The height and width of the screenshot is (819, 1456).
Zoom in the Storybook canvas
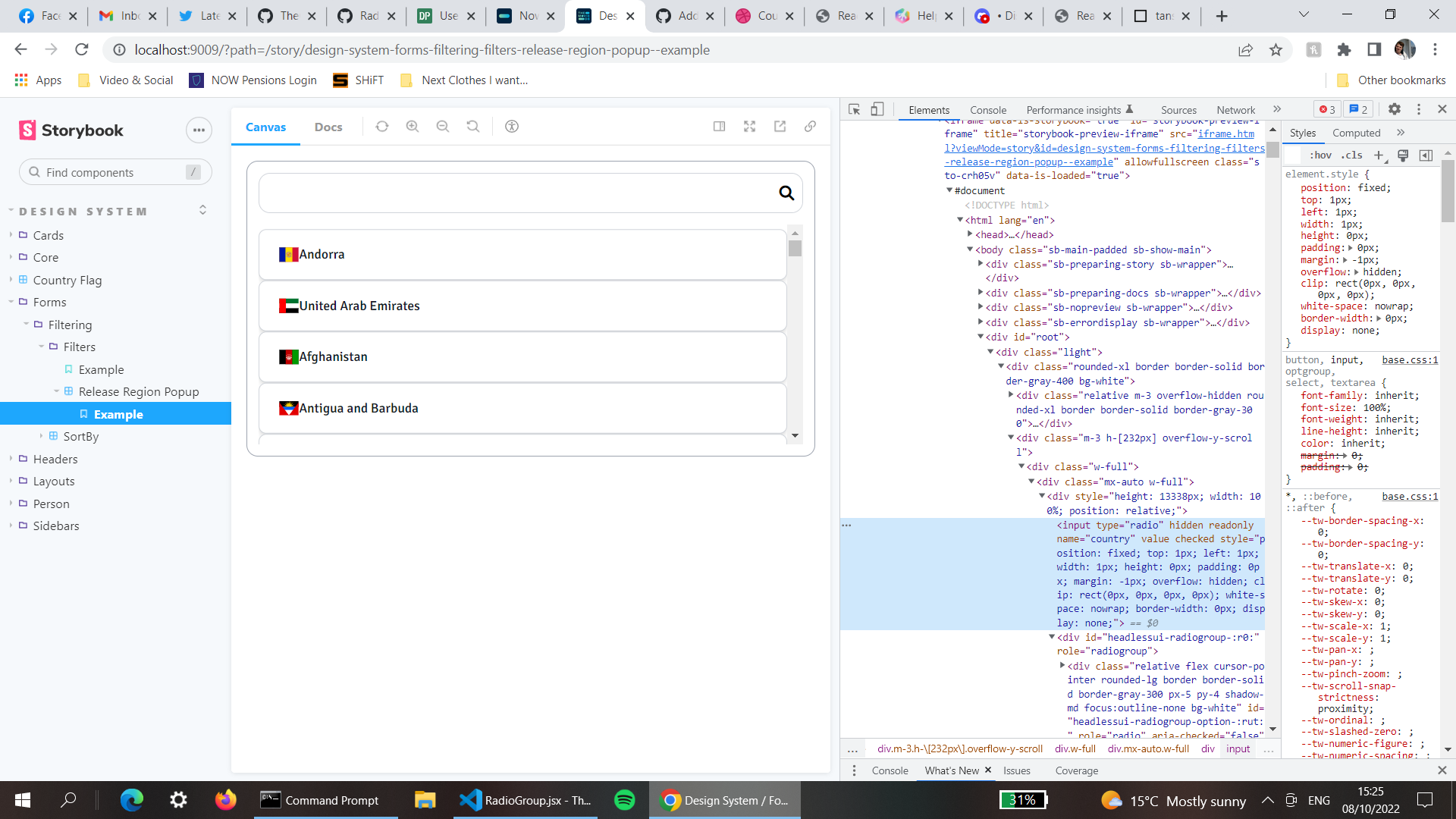(413, 127)
